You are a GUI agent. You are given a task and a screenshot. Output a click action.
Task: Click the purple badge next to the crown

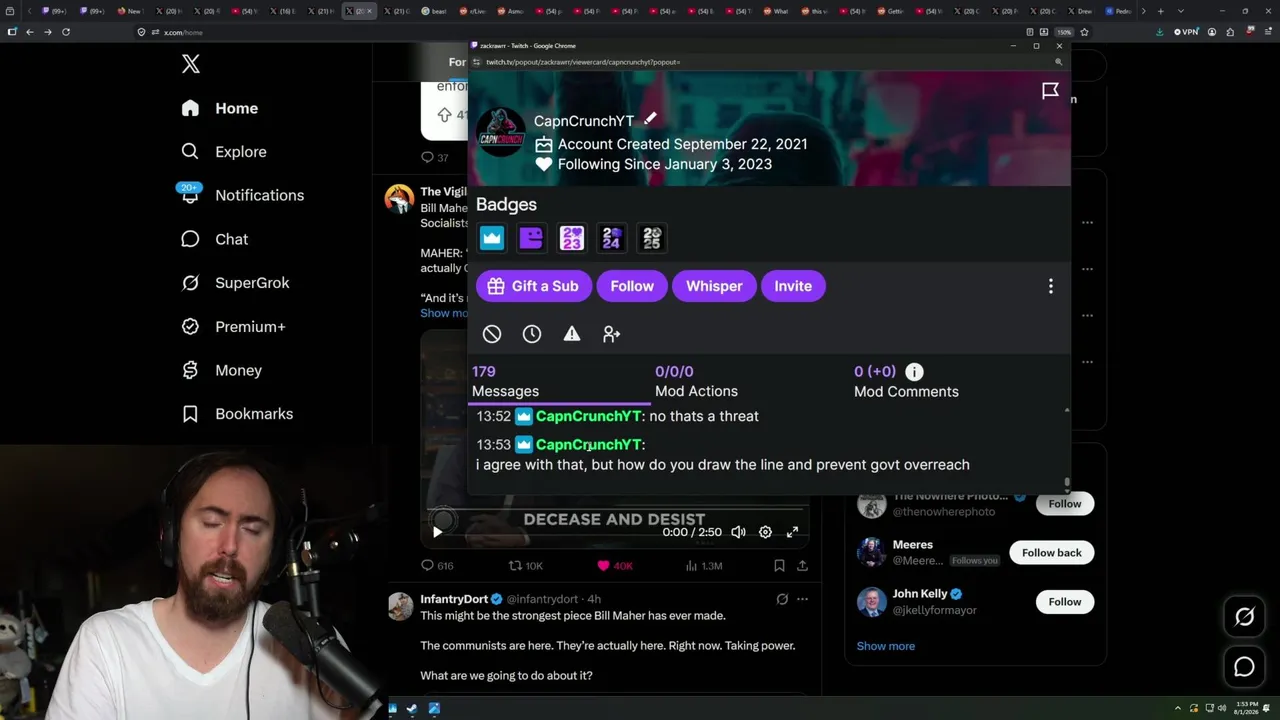[x=531, y=238]
